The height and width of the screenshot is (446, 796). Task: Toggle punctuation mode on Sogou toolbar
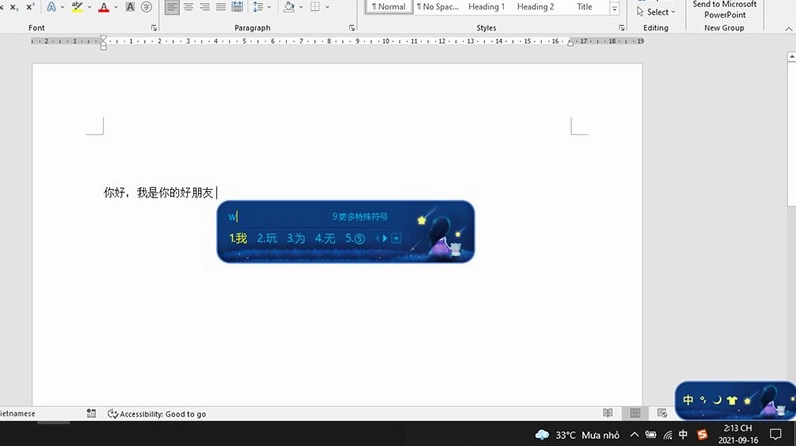pos(703,400)
